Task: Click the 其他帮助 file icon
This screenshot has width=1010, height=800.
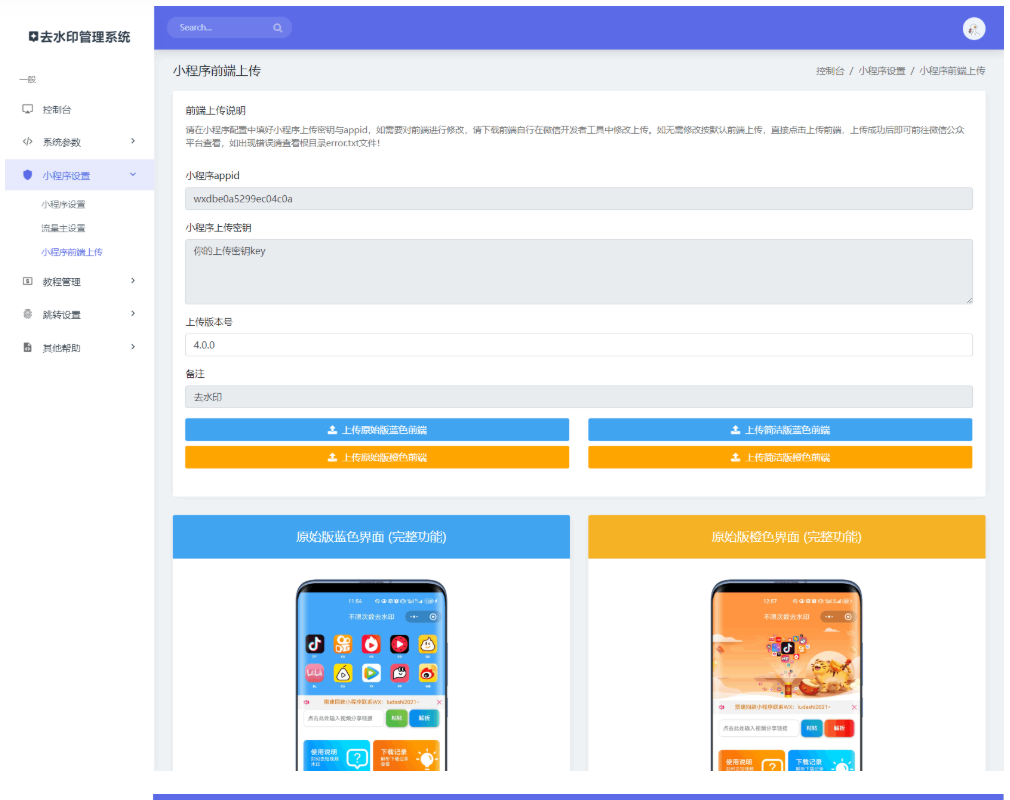Action: [28, 347]
